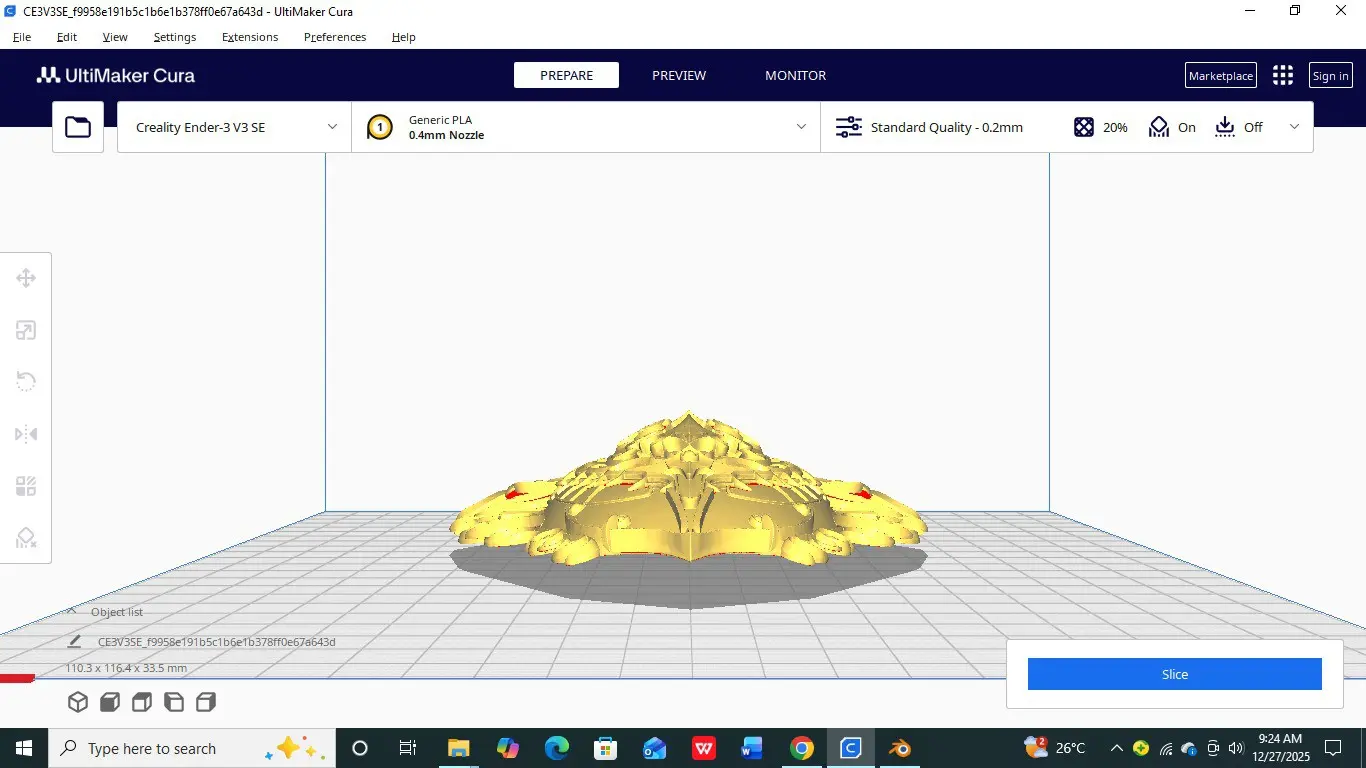Open Per Model Settings tool

[x=26, y=486]
